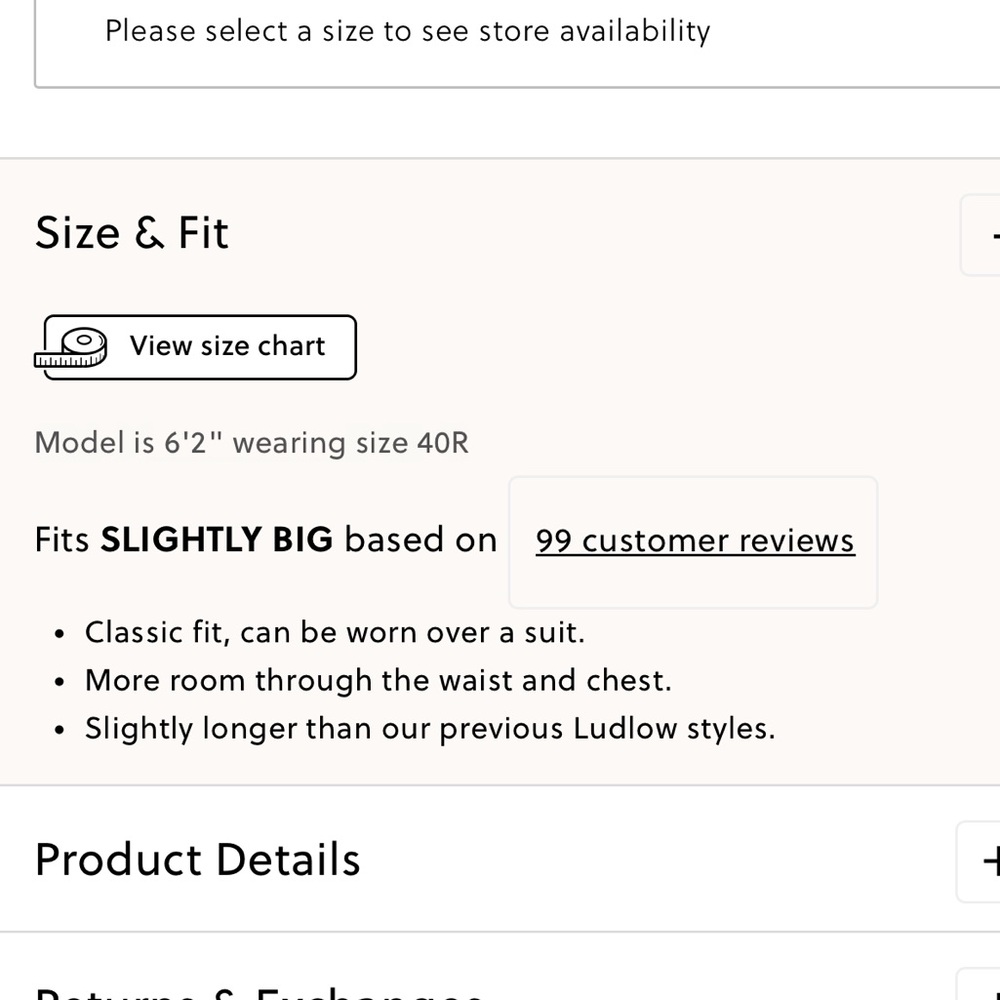Click the 'Slightly longer than Ludlow' bullet
The height and width of the screenshot is (1000, 1000).
[x=430, y=728]
